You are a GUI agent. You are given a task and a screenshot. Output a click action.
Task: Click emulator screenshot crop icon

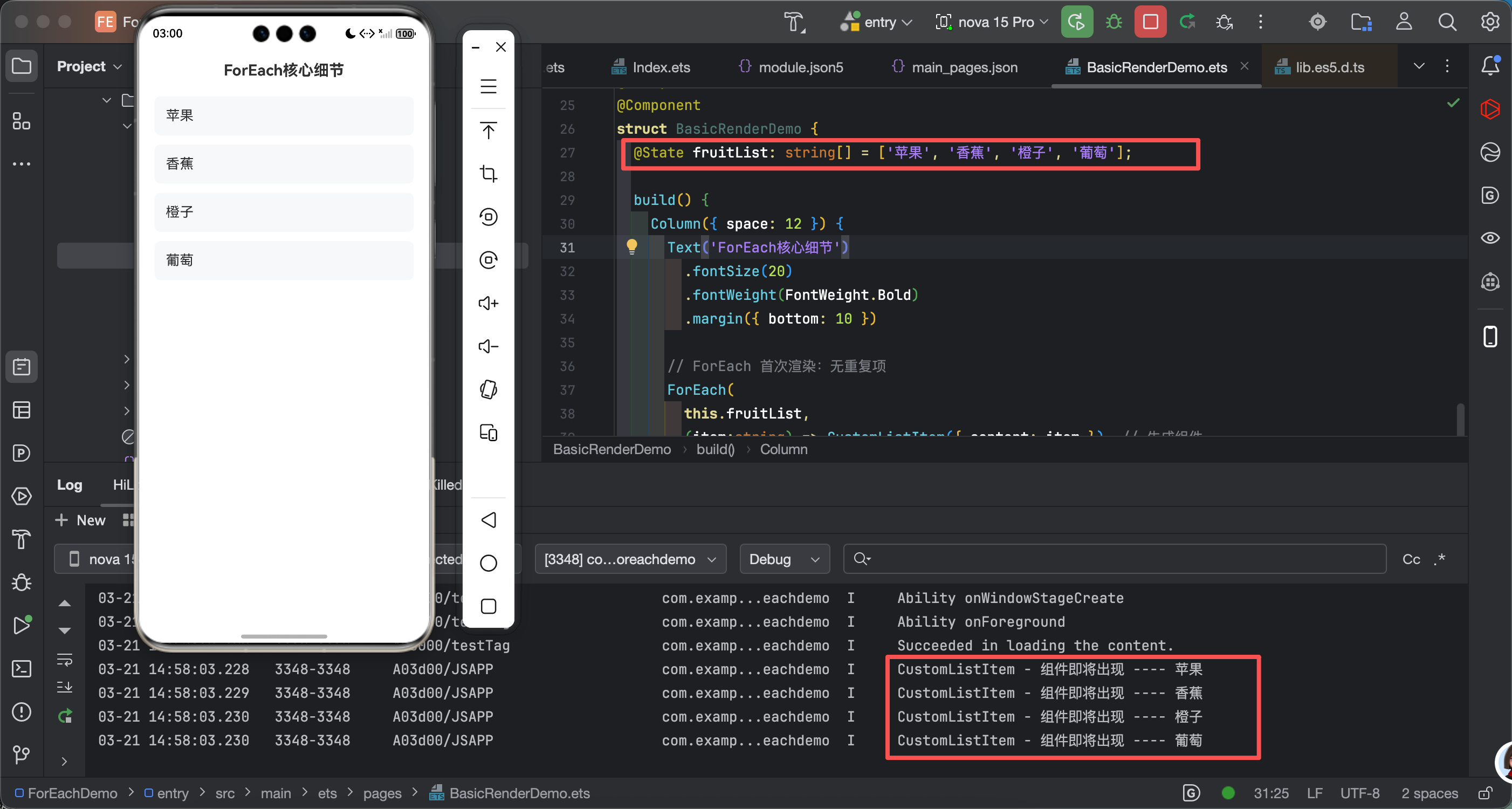click(x=489, y=173)
